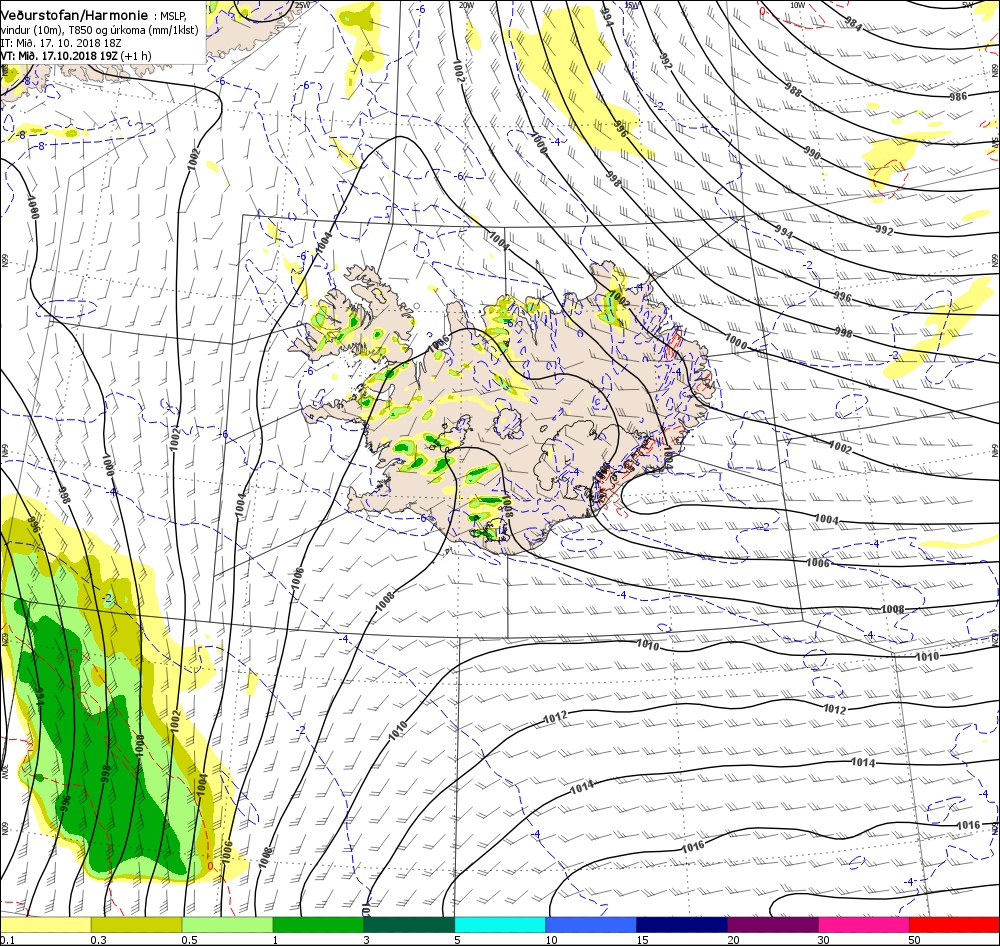This screenshot has width=1000, height=946.
Task: Click the '25W' longitude label
Action: 302,5
